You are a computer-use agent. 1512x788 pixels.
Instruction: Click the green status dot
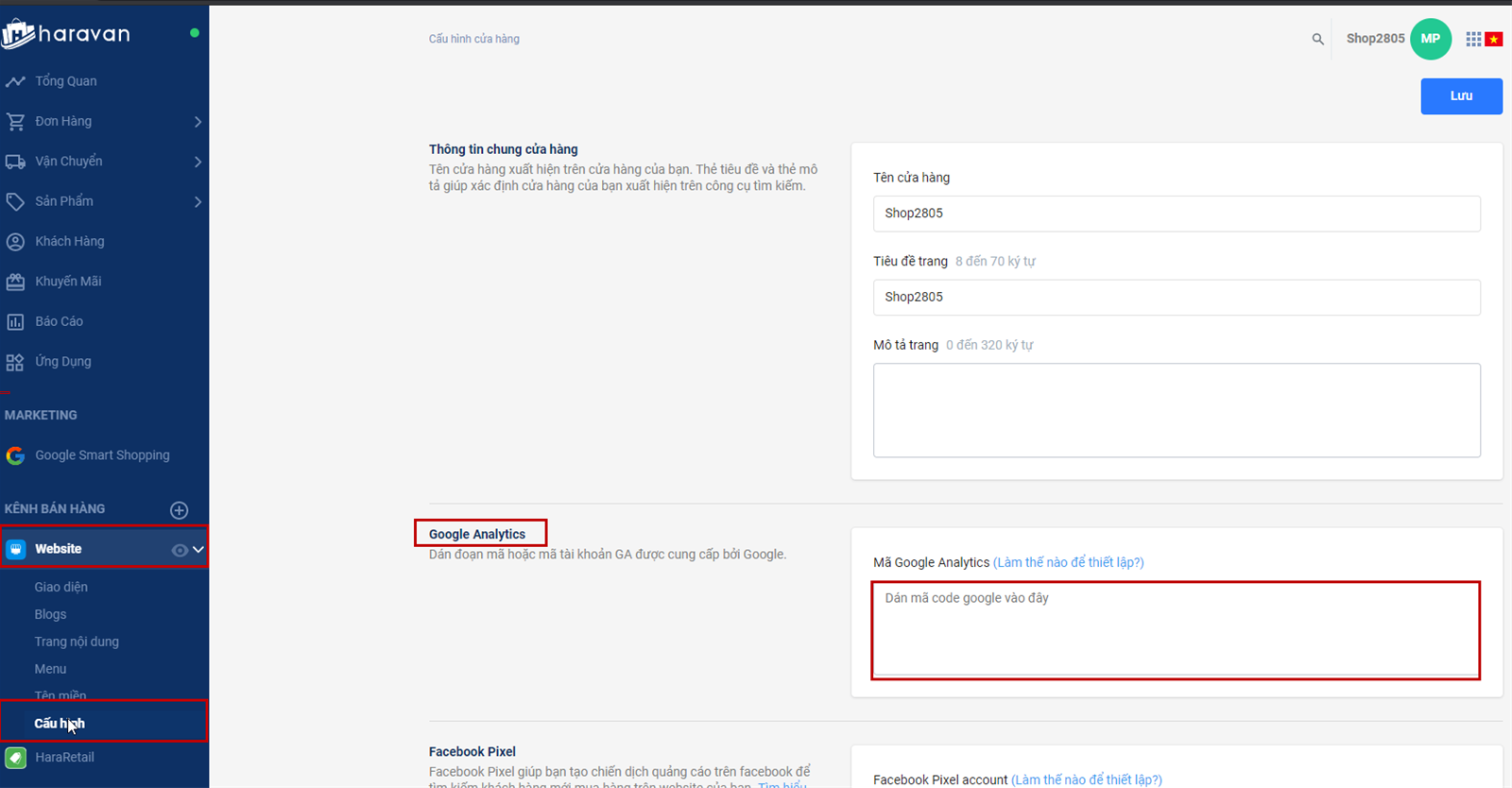pyautogui.click(x=195, y=33)
